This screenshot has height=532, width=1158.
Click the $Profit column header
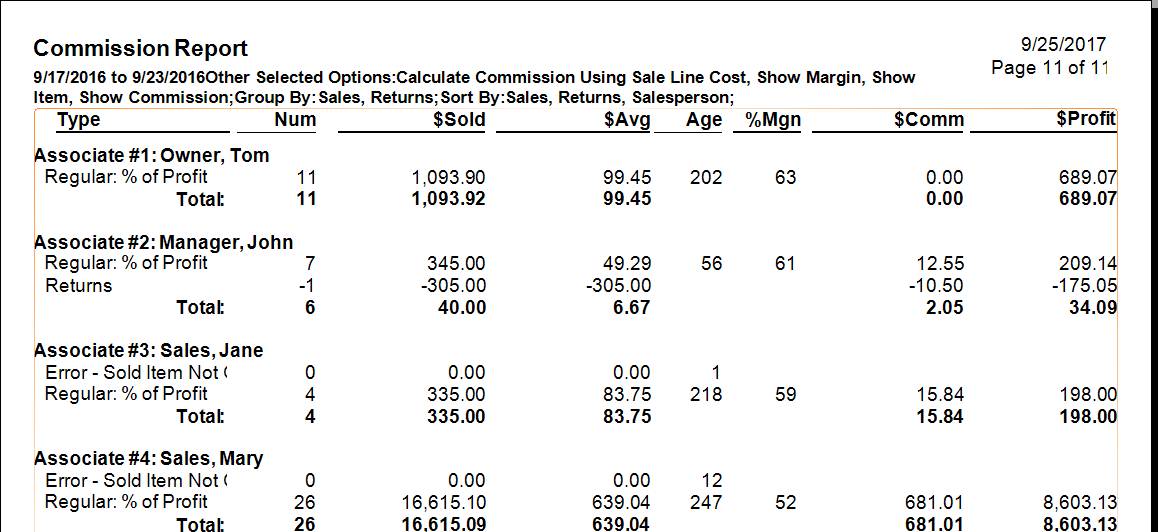tap(1085, 120)
